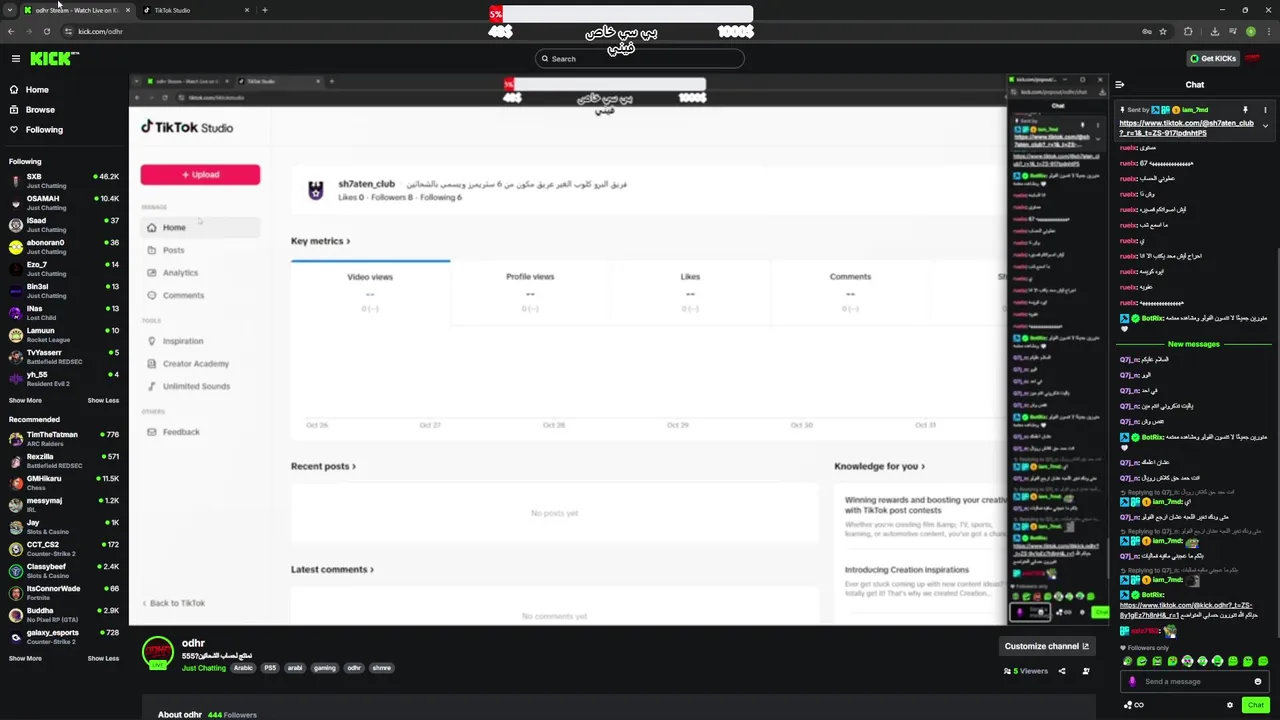
Task: Open GMHikaru Chess channel
Action: [64, 482]
